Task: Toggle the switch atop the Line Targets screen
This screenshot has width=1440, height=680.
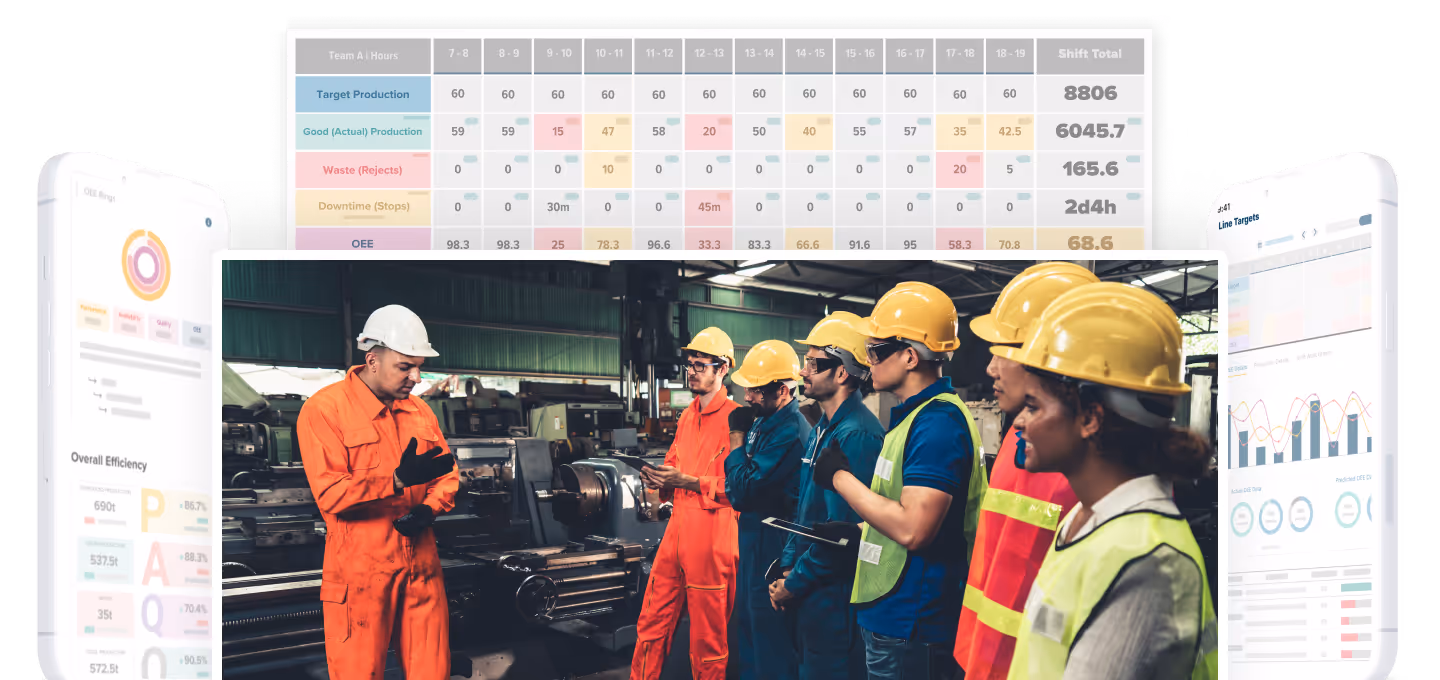Action: tap(1365, 220)
